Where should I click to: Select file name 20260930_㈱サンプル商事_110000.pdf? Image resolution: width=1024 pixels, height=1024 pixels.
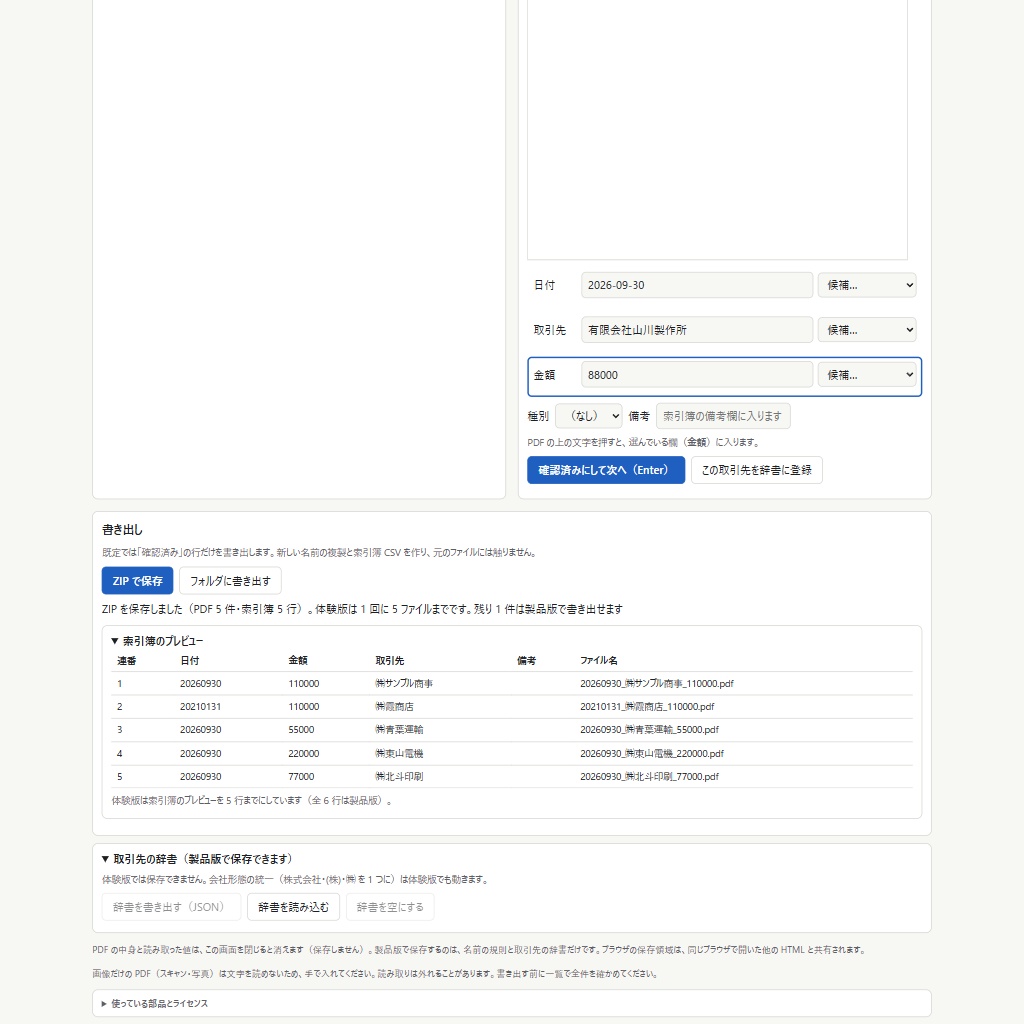tap(657, 684)
